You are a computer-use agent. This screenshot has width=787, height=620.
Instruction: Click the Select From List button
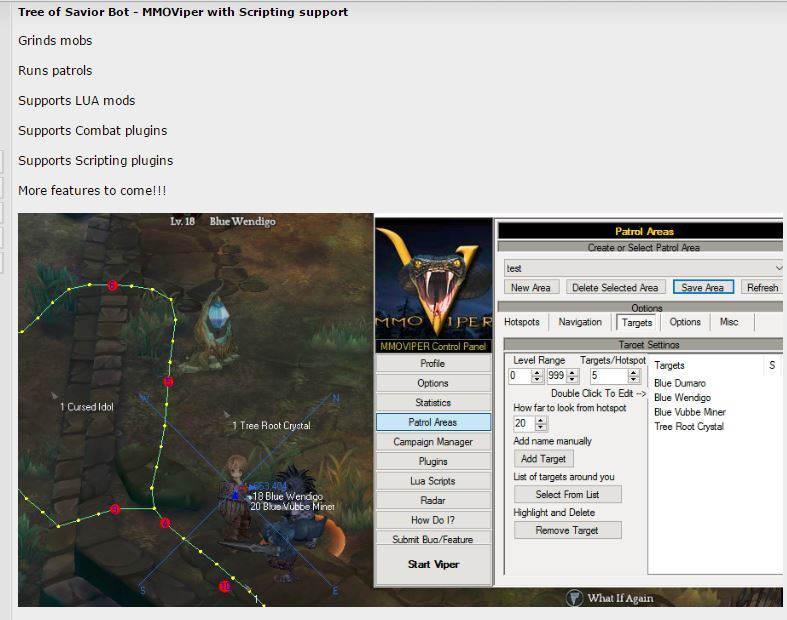click(x=567, y=494)
